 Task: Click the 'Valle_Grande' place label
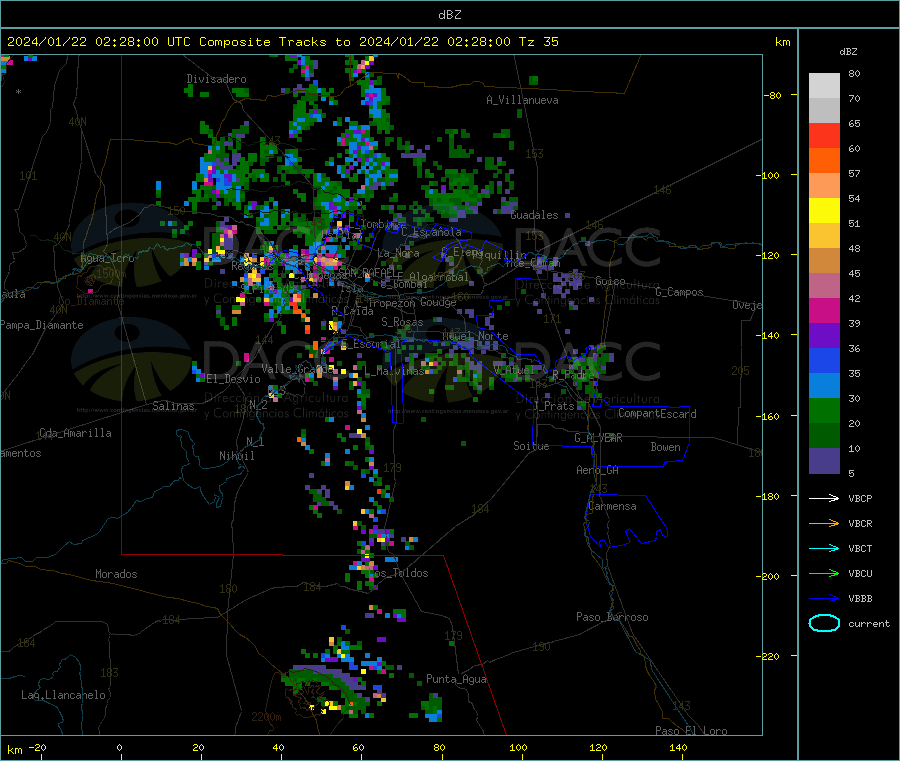pyautogui.click(x=298, y=368)
